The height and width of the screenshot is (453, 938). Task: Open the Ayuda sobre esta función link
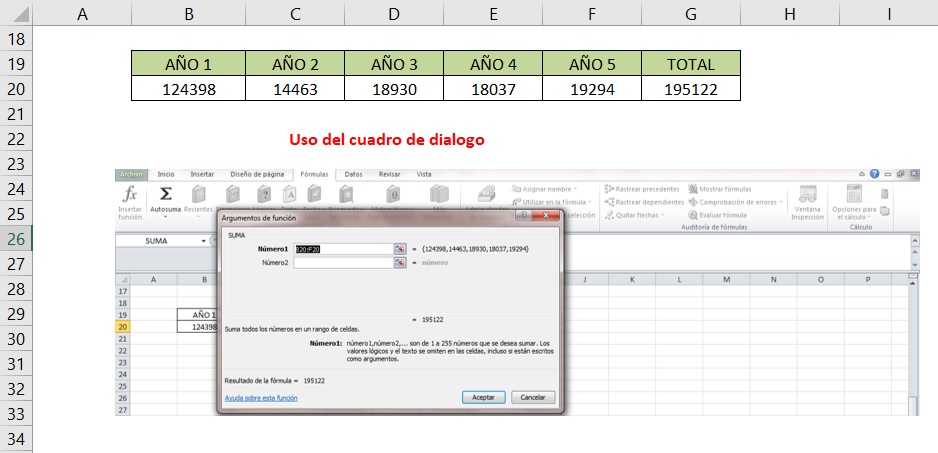click(261, 398)
